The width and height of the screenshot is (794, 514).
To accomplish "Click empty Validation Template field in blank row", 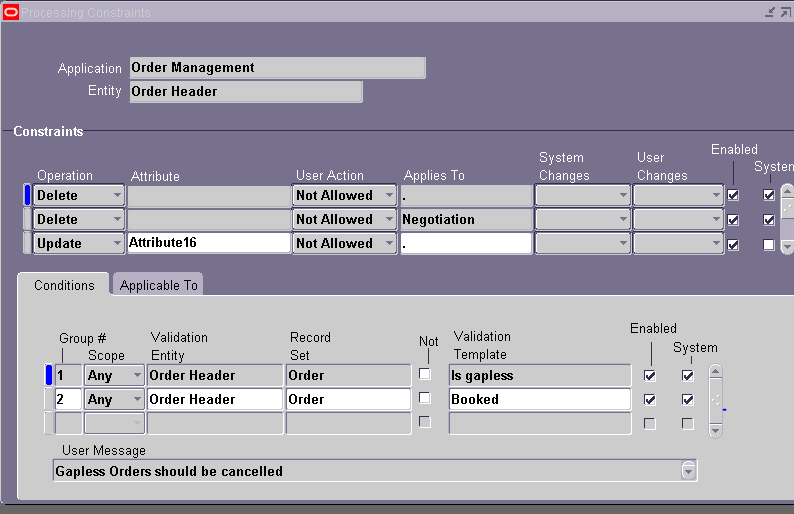I will click(540, 423).
